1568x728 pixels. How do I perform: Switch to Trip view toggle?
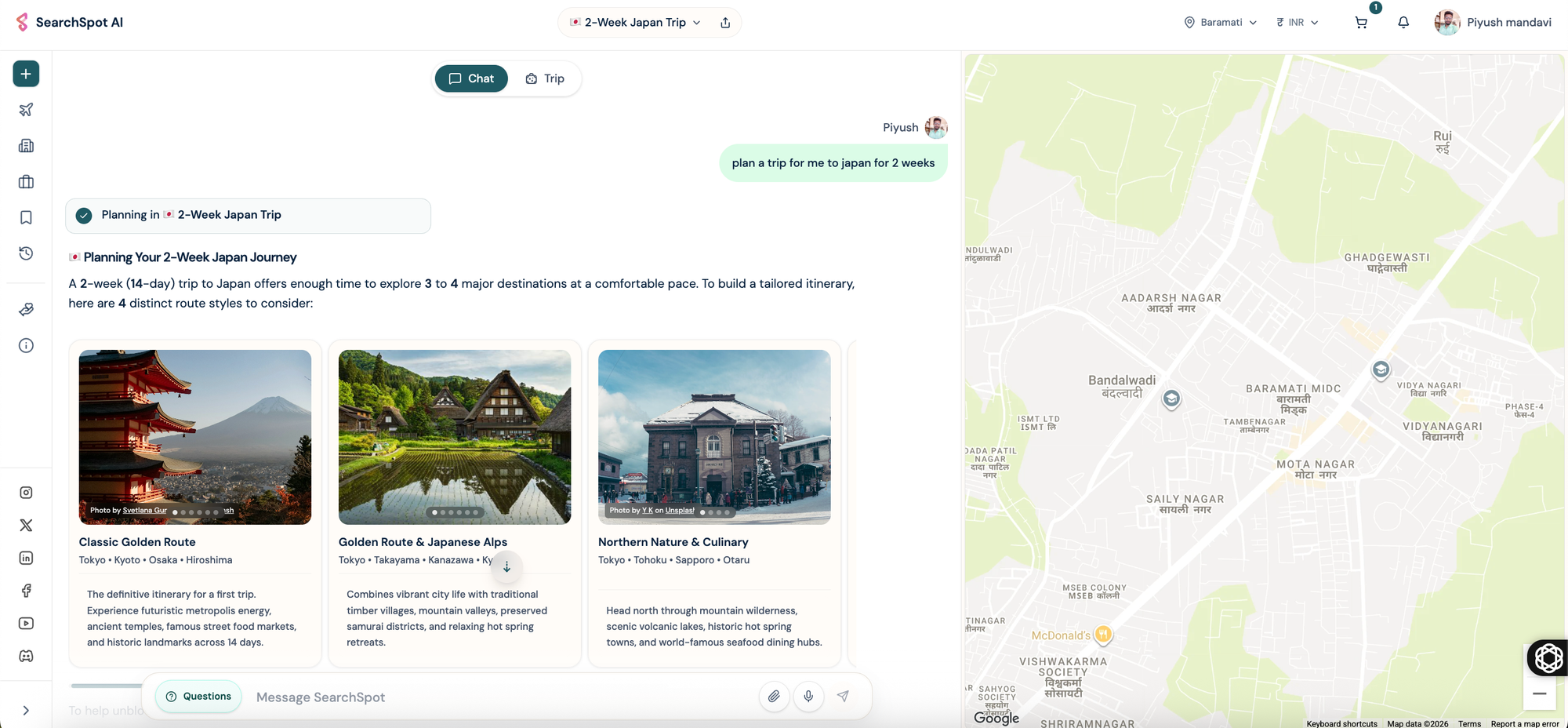pyautogui.click(x=545, y=78)
